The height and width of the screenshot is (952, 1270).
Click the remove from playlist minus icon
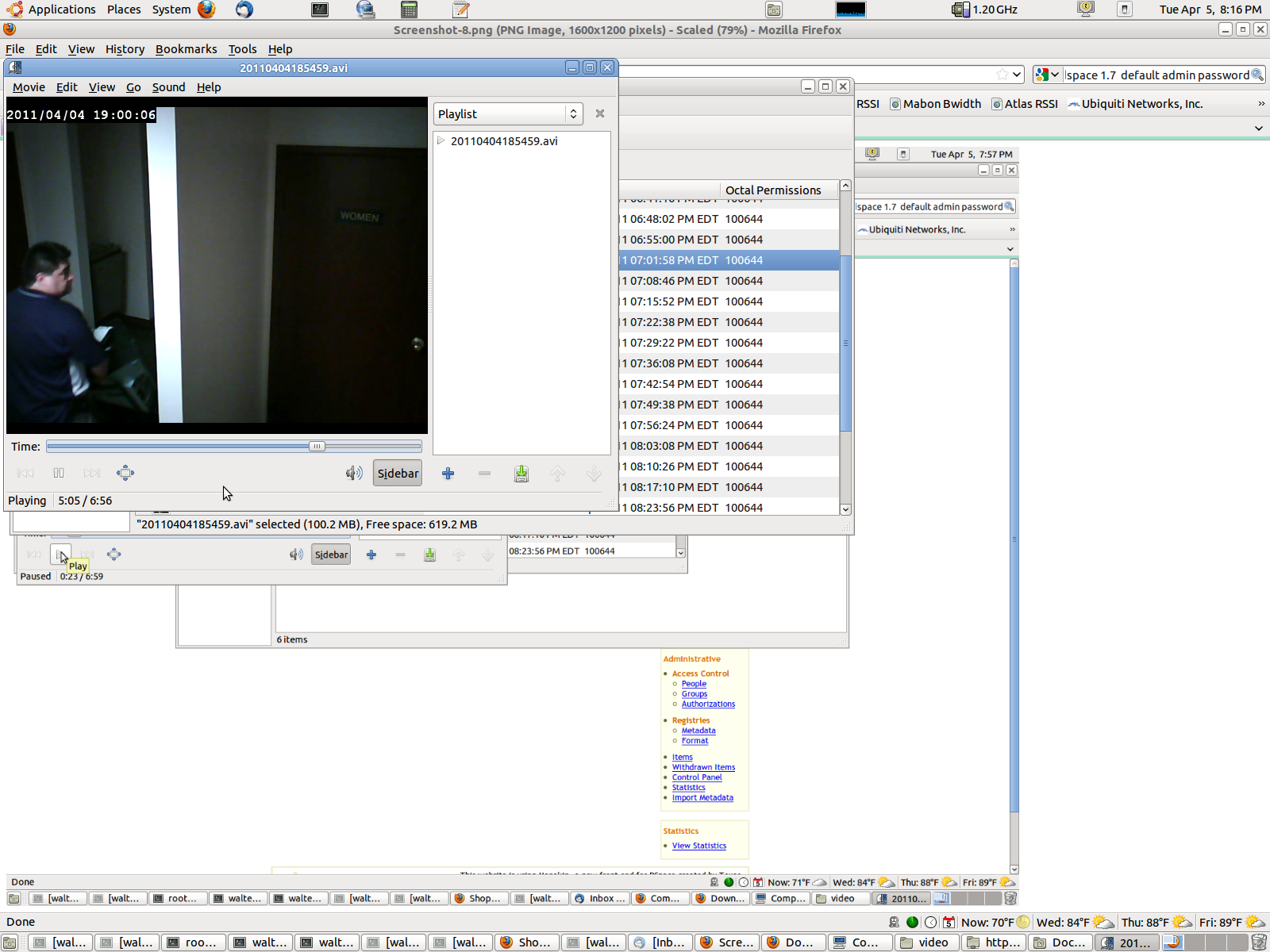[x=484, y=474]
